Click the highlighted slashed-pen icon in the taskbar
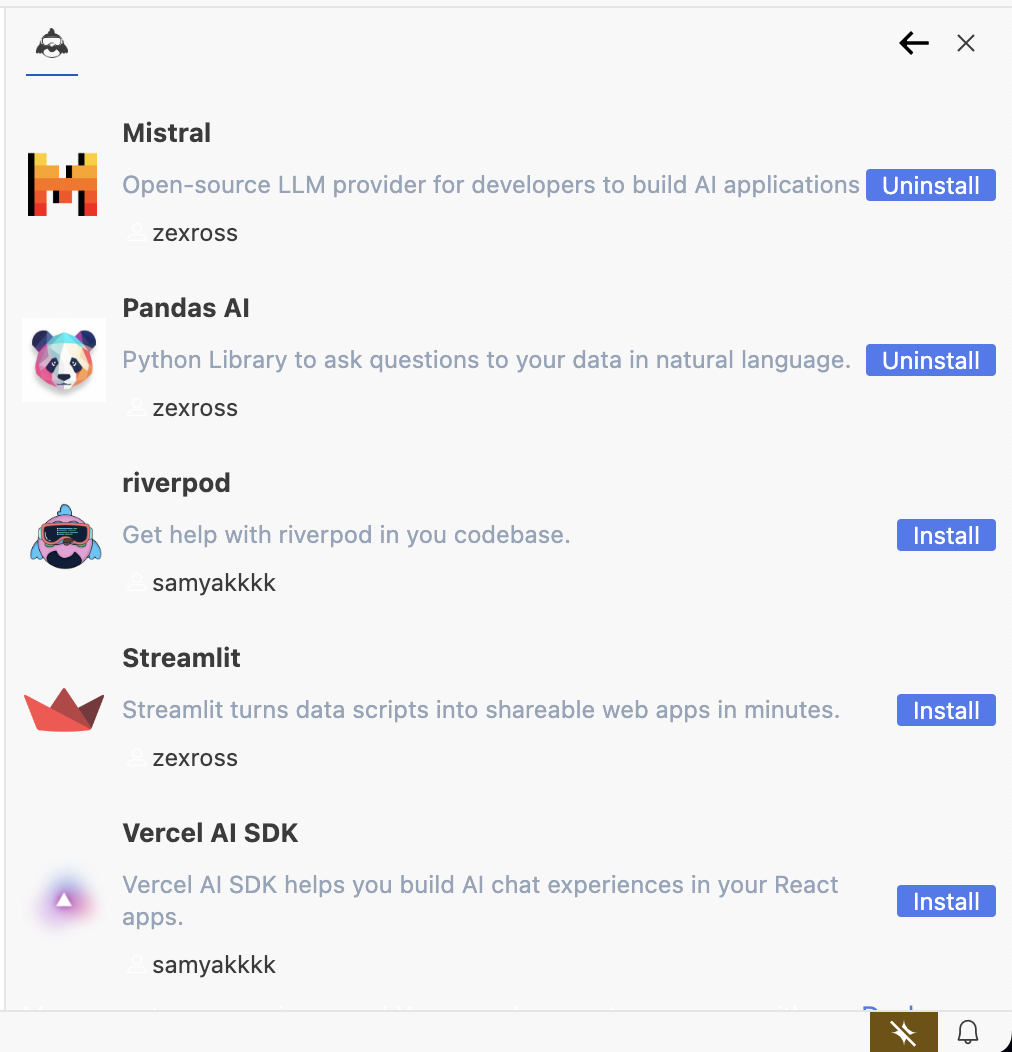Viewport: 1012px width, 1052px height. 903,1031
